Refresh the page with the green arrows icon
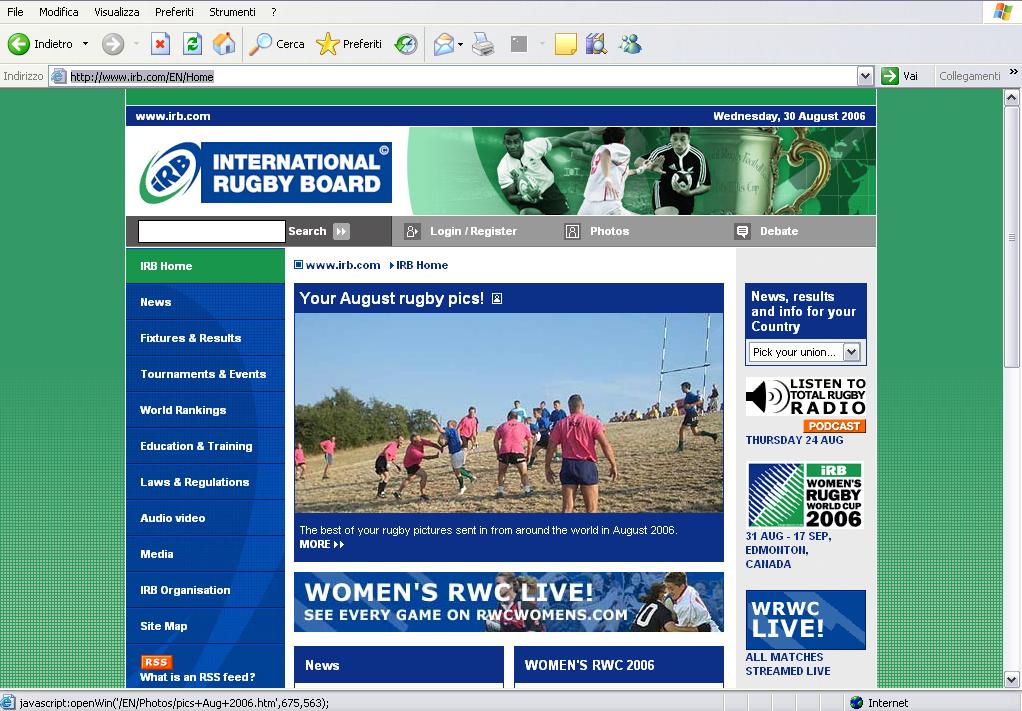Viewport: 1022px width, 711px height. click(192, 44)
